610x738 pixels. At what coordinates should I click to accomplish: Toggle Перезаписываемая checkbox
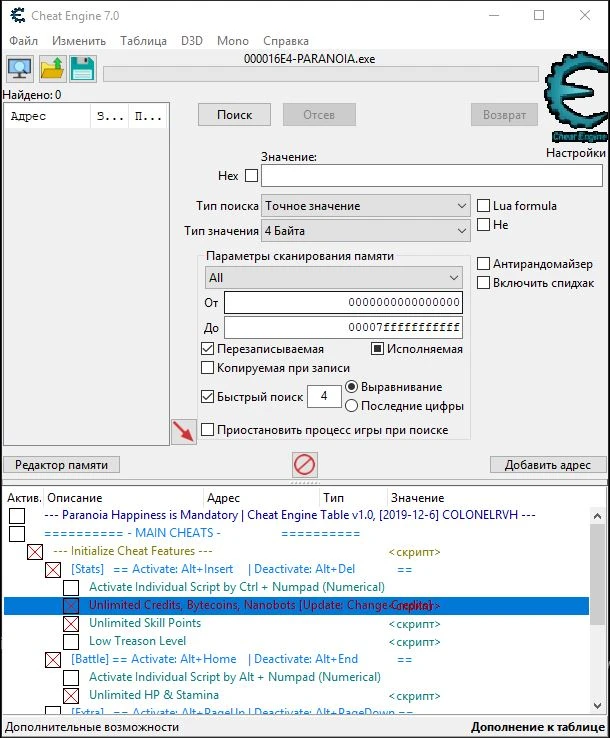pyautogui.click(x=207, y=349)
